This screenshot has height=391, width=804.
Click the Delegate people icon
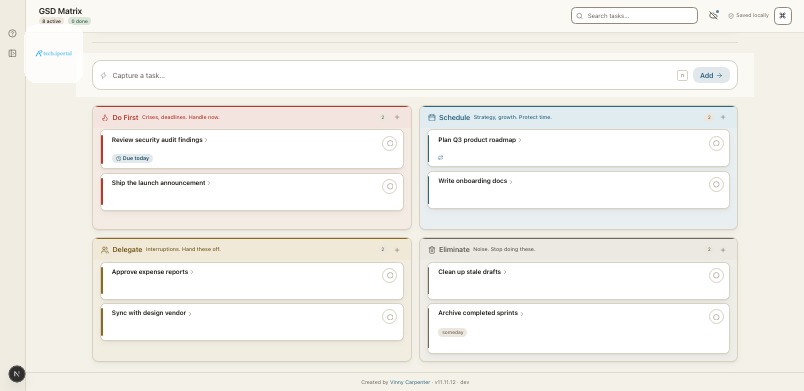[x=105, y=250]
